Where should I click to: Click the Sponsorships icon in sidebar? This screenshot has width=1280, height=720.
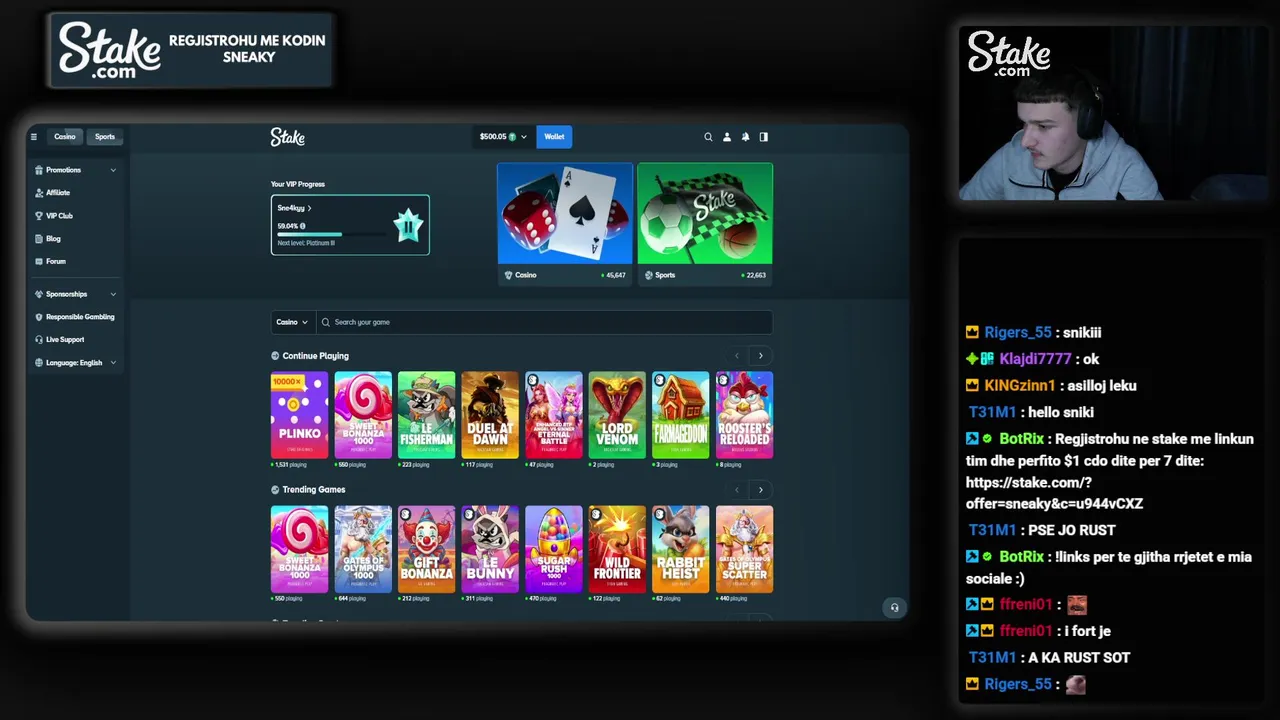pos(39,294)
